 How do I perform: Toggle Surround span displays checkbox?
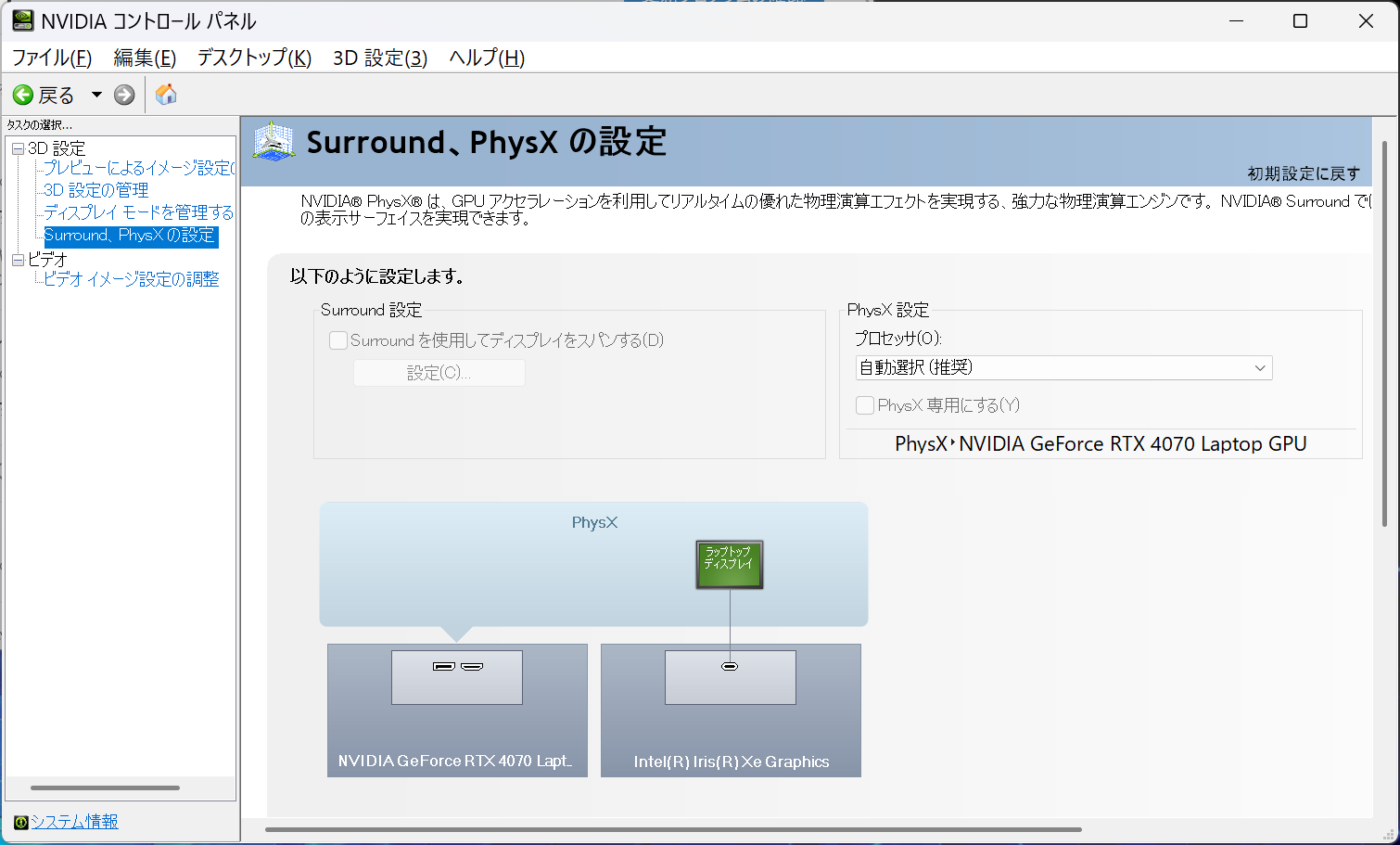pos(338,340)
